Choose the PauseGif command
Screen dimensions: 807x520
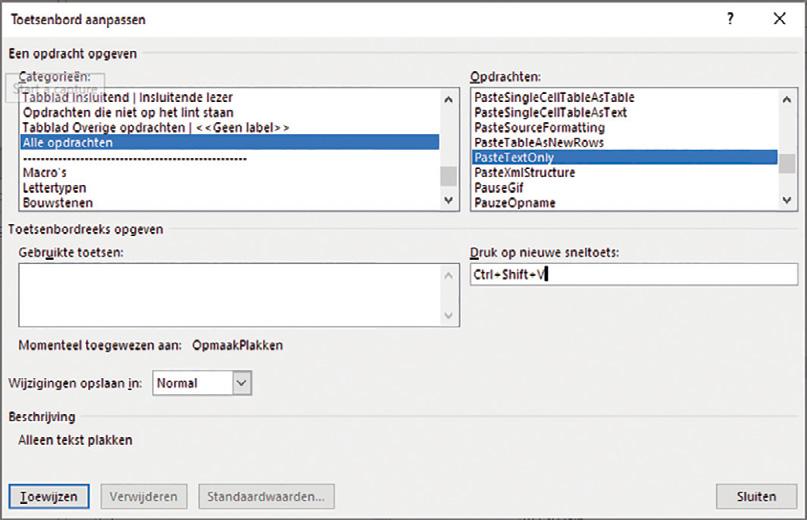pos(499,187)
